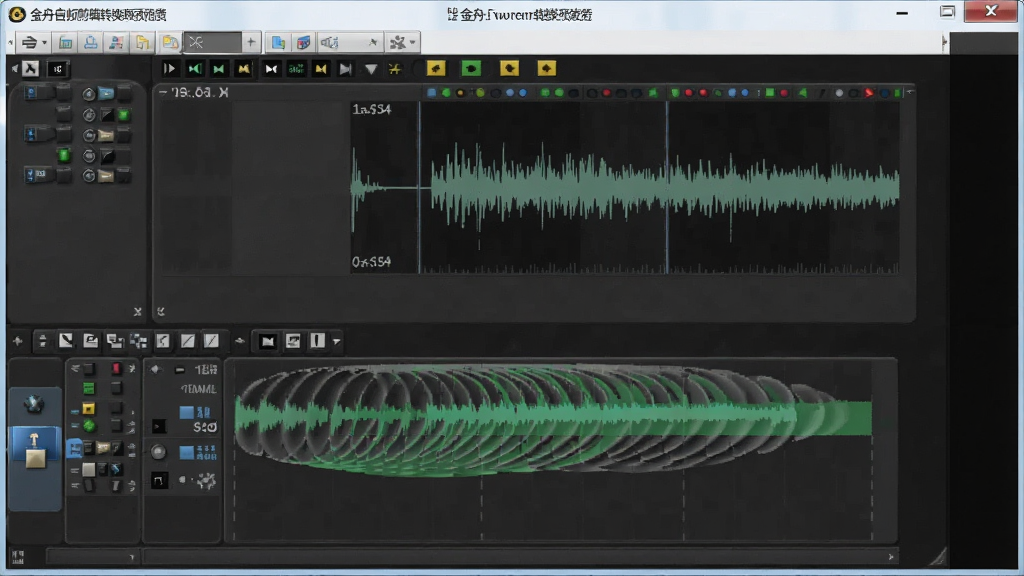Select the scissors cut tool in the top toolbar
Viewport: 1024px width, 576px height.
coord(196,42)
